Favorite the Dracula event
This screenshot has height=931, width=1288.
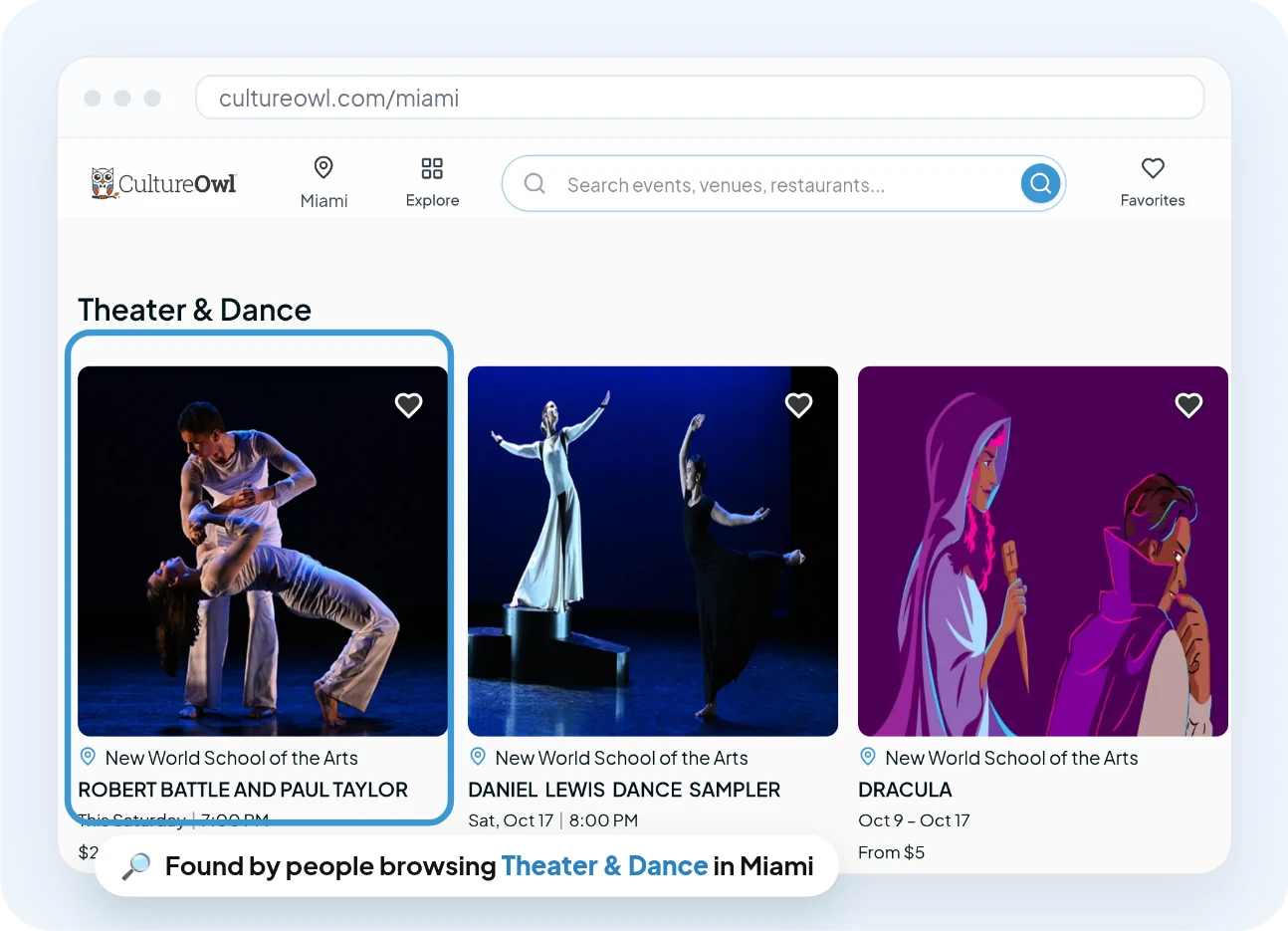1189,405
